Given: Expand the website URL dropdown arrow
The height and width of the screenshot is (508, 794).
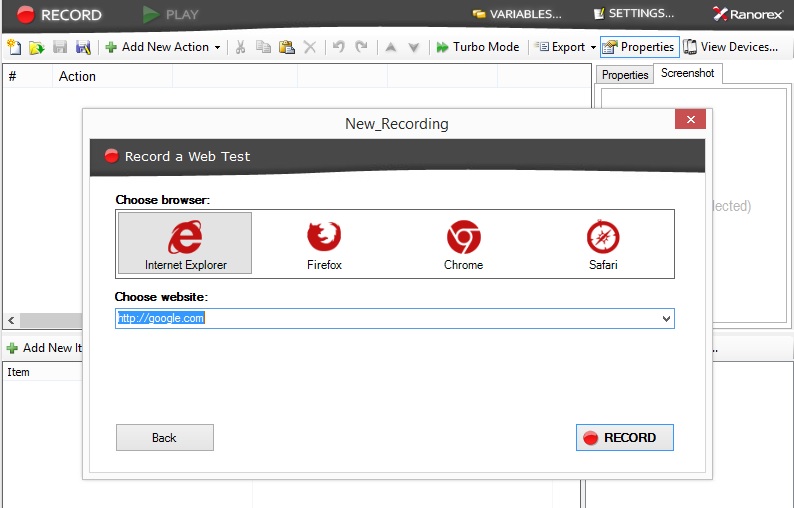Looking at the screenshot, I should point(666,319).
